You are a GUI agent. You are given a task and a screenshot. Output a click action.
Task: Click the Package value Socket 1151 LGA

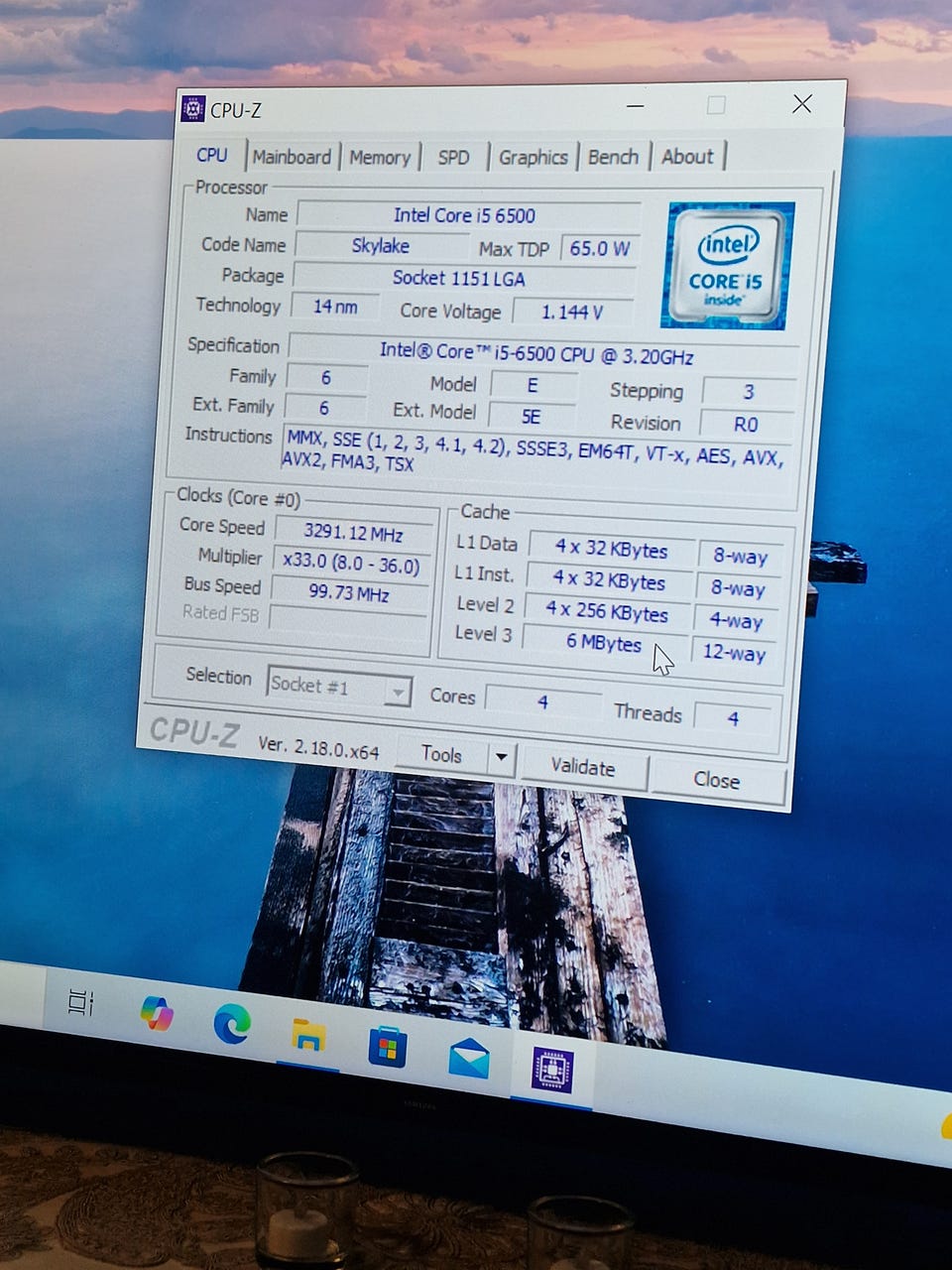462,278
